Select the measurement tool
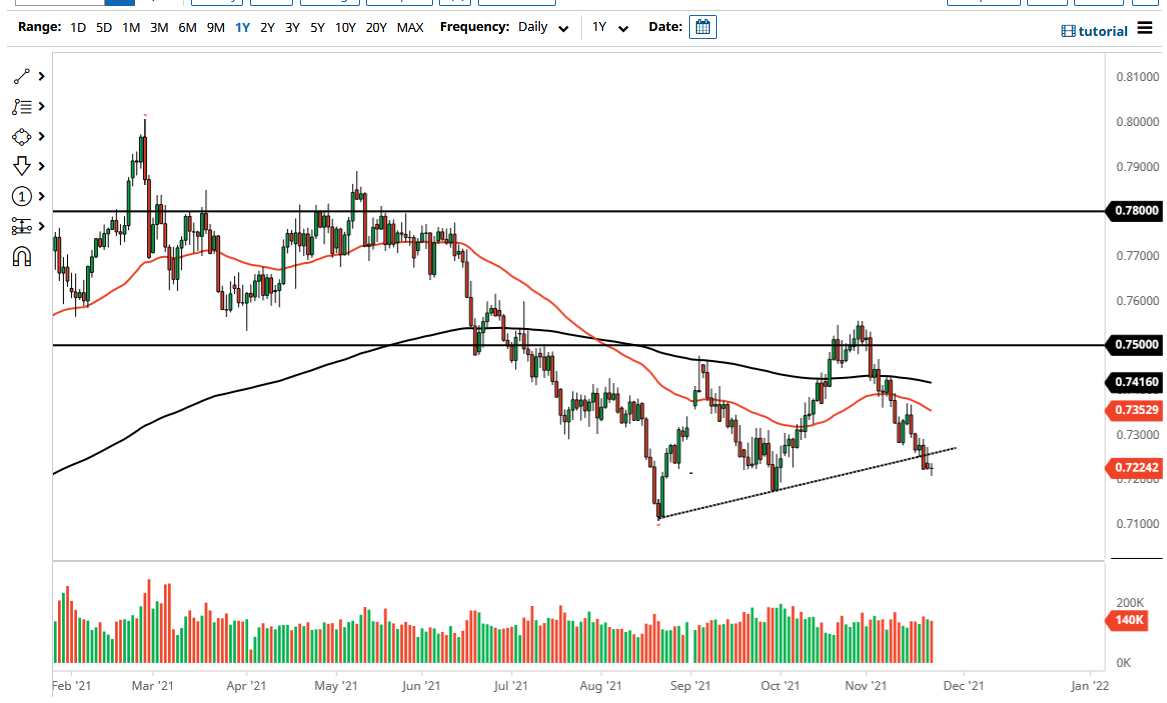1167x703 pixels. click(21, 226)
